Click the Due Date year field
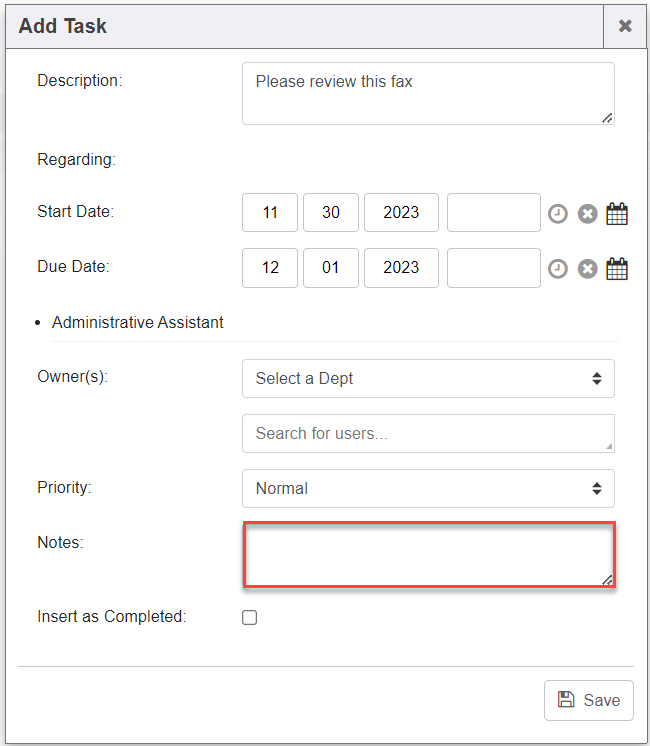This screenshot has height=746, width=650. 401,268
